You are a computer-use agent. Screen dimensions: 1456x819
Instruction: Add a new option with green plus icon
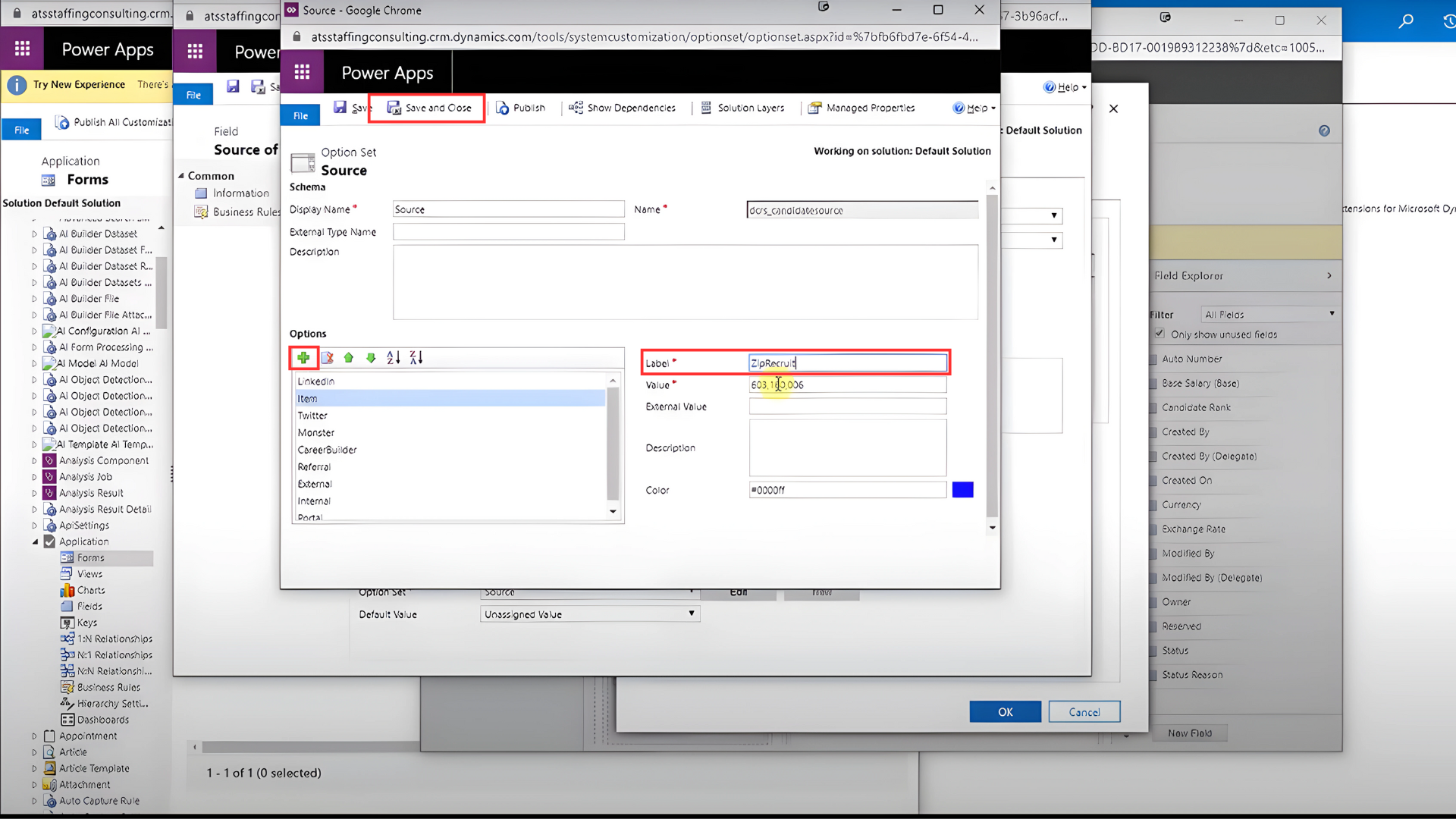(x=303, y=357)
